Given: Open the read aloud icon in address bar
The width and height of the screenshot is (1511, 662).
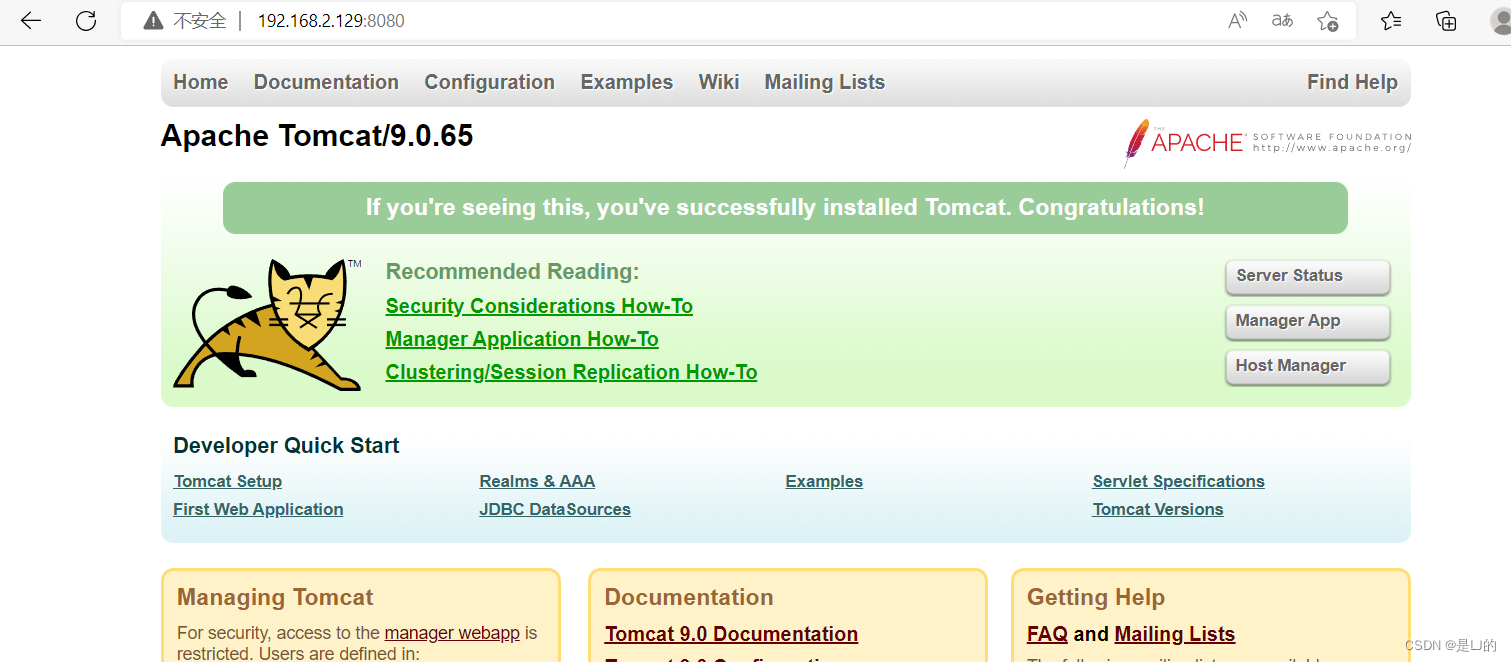Looking at the screenshot, I should tap(1238, 21).
